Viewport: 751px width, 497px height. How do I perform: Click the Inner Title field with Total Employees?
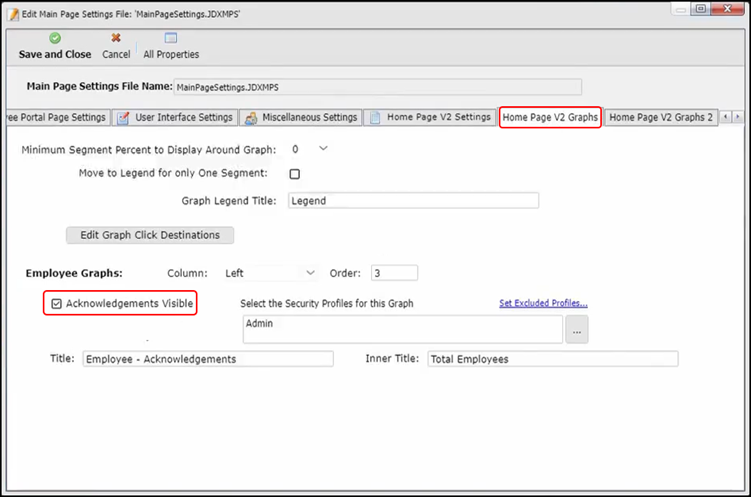pos(552,359)
